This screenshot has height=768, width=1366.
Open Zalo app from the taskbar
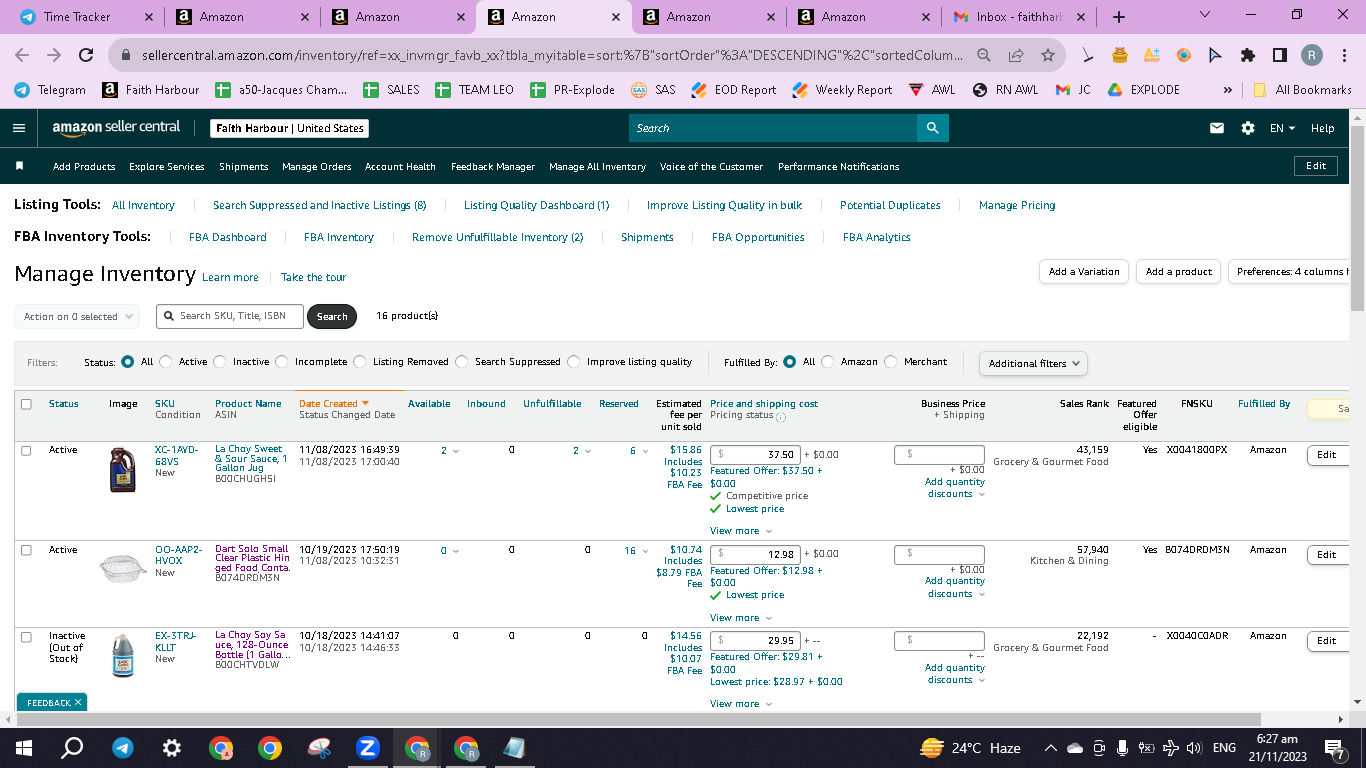368,747
